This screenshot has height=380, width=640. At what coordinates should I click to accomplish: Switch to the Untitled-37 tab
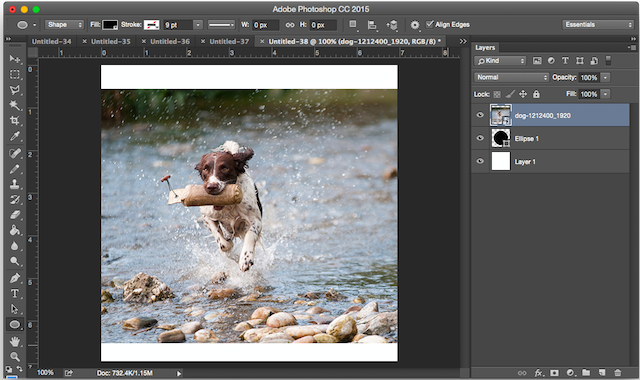tap(229, 42)
